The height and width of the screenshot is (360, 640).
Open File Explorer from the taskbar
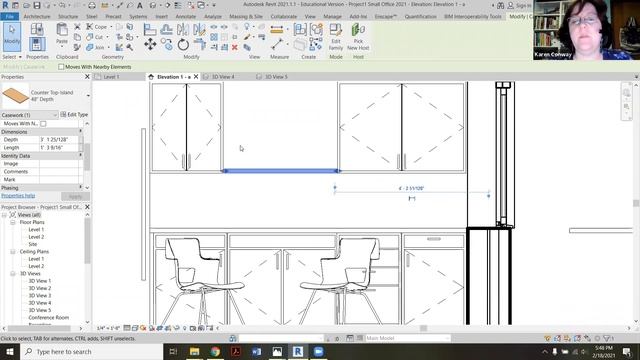(195, 351)
